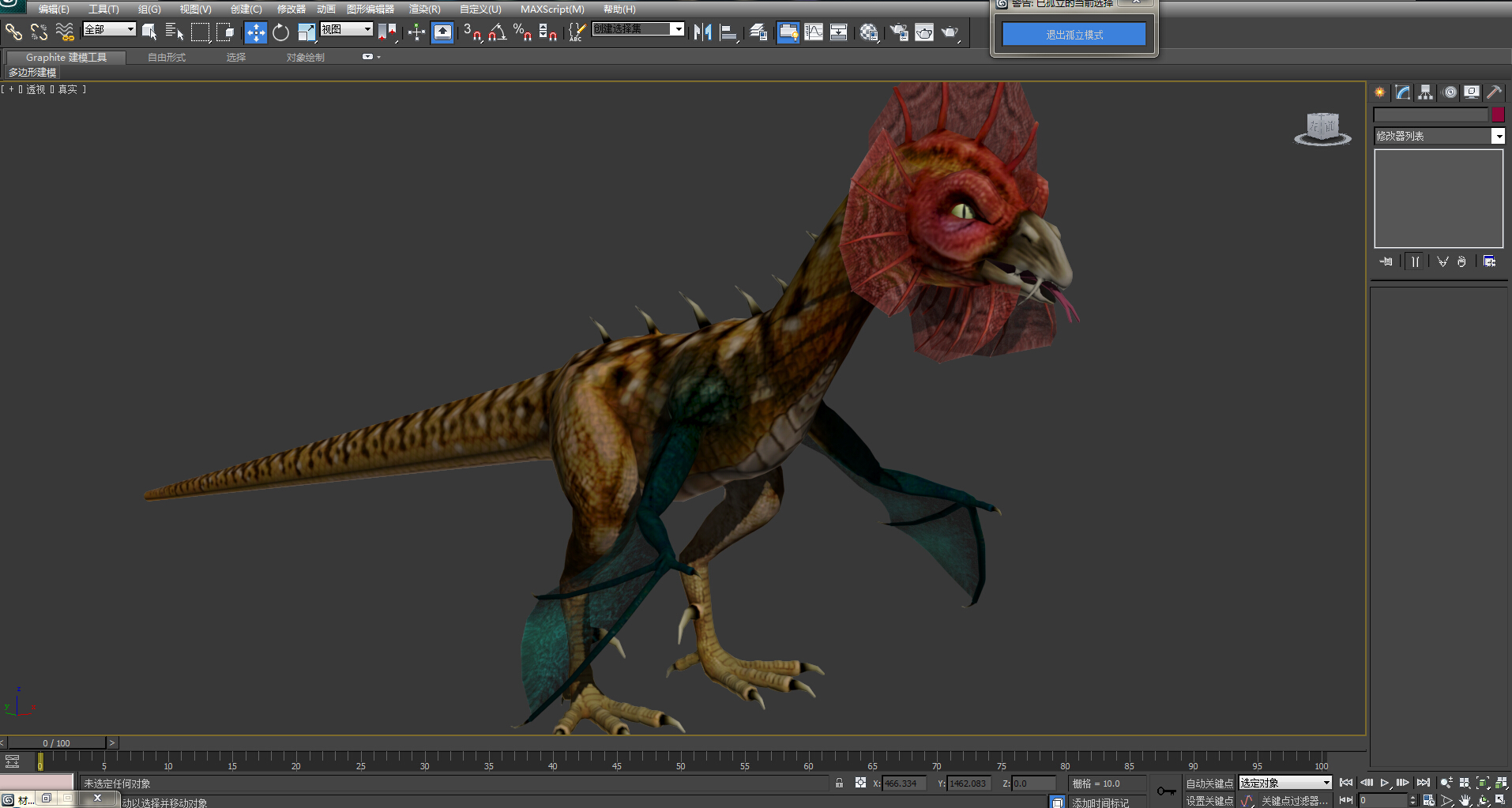1512x808 pixels.
Task: Open the 帮助(H) menu
Action: click(x=619, y=9)
